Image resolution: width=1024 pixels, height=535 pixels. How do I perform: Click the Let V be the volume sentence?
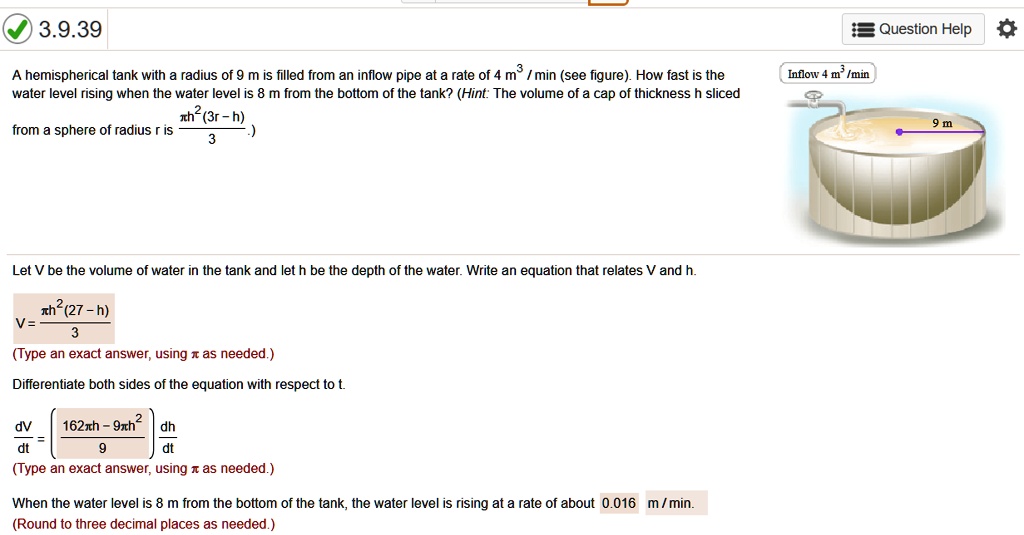tap(354, 271)
